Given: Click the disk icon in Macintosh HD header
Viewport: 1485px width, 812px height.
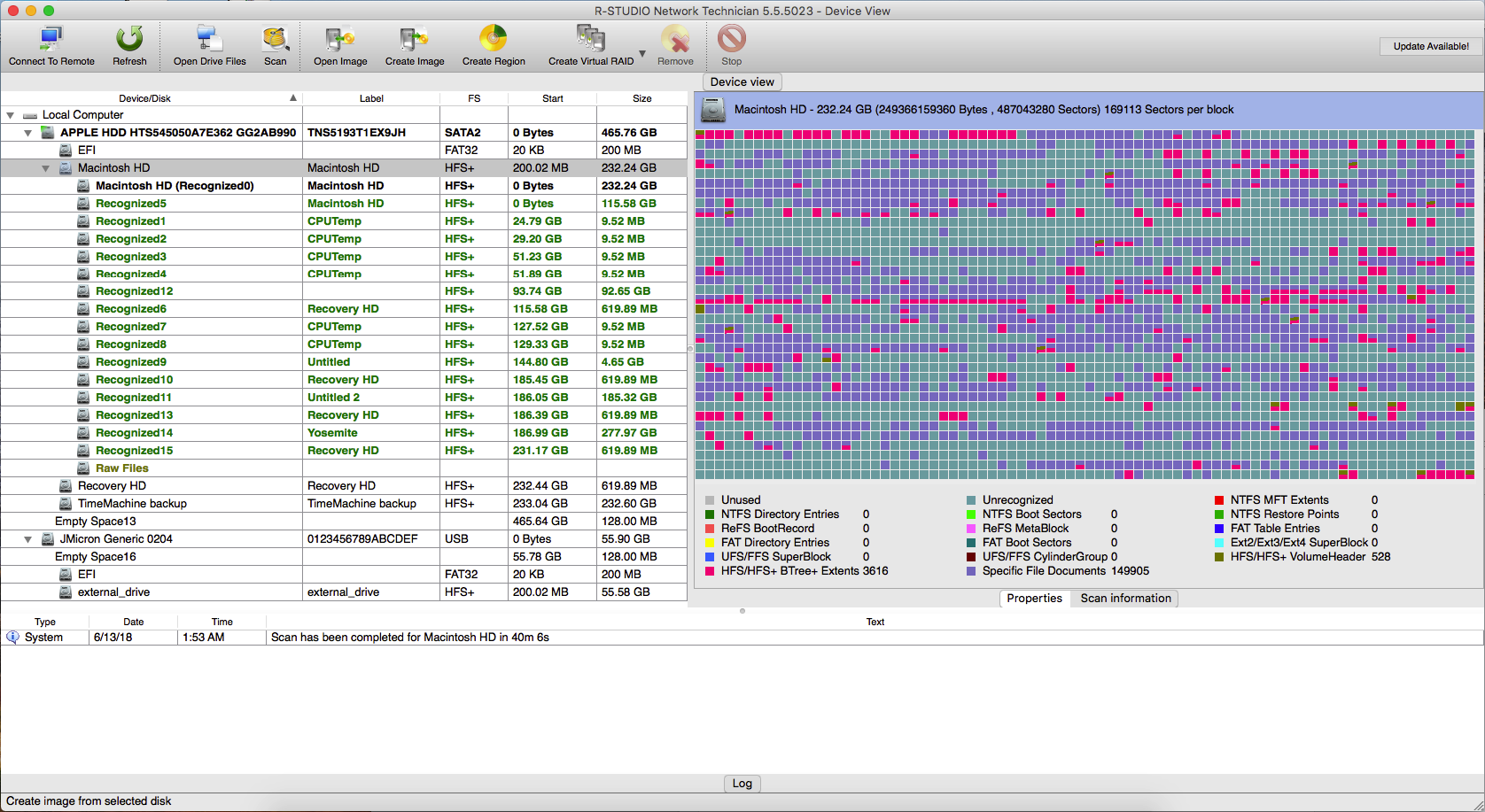Looking at the screenshot, I should 713,110.
